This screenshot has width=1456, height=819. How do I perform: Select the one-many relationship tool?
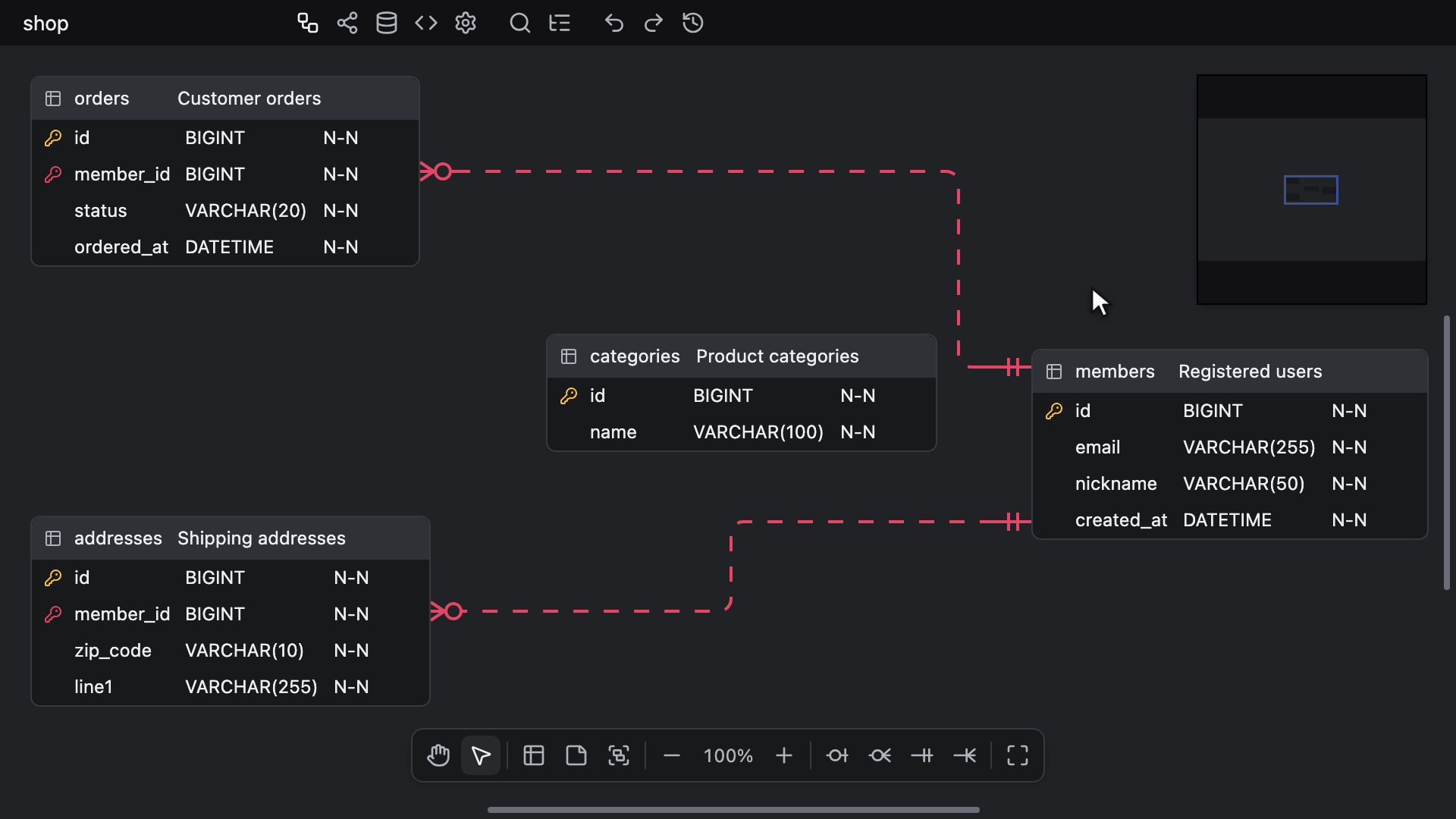(965, 755)
